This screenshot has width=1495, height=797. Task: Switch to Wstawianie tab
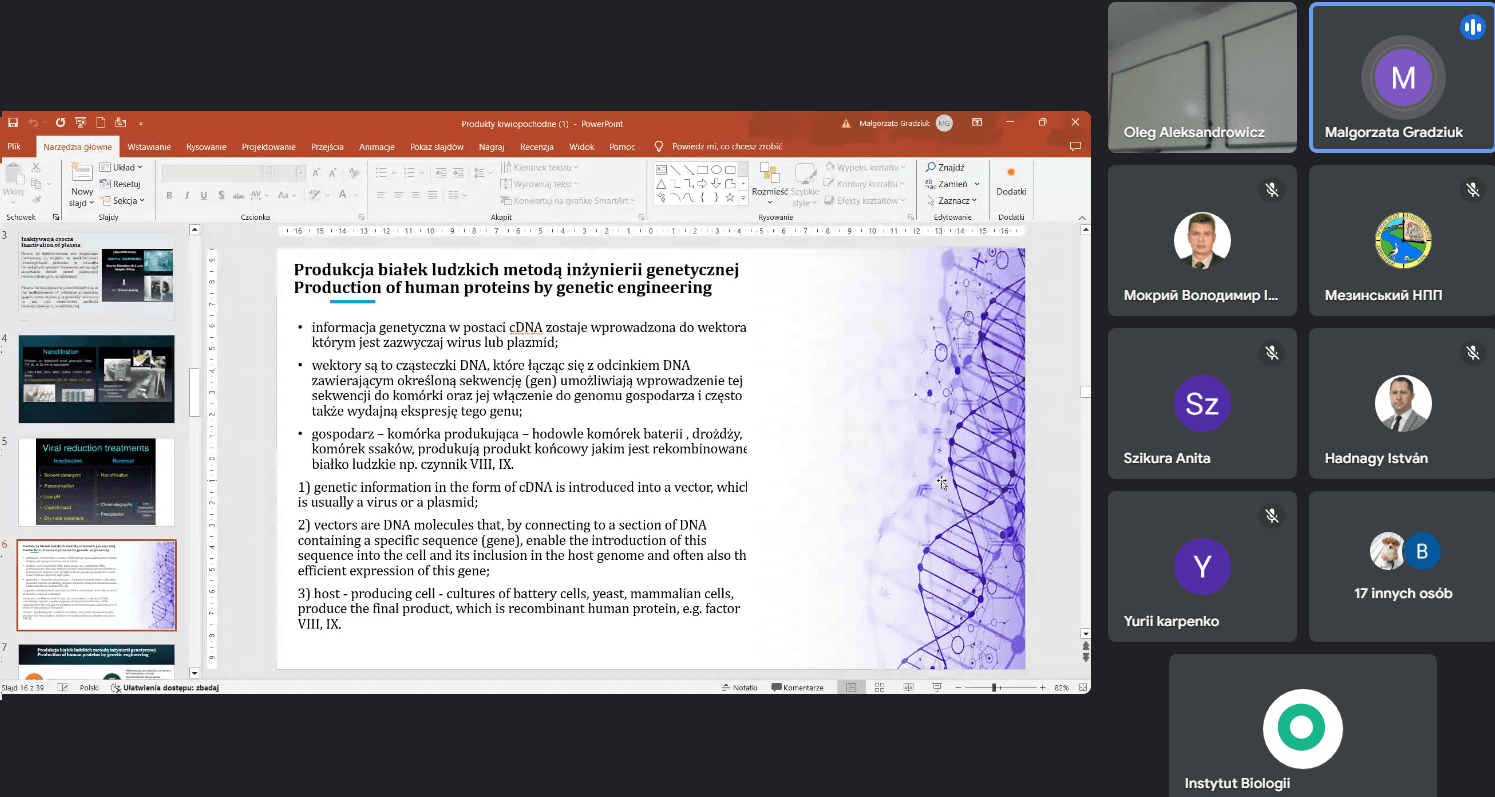149,146
